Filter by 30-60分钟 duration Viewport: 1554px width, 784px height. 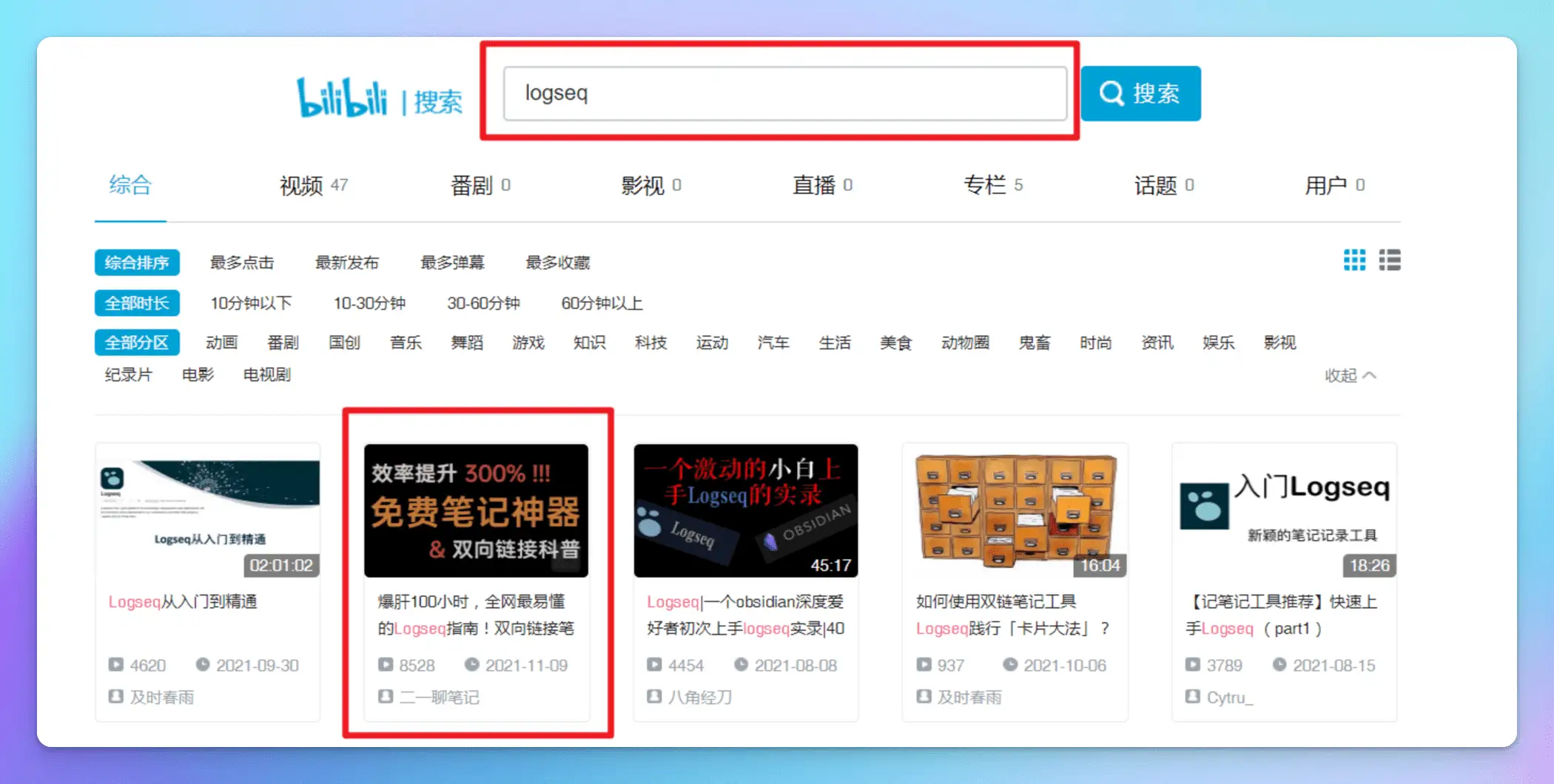(x=483, y=303)
